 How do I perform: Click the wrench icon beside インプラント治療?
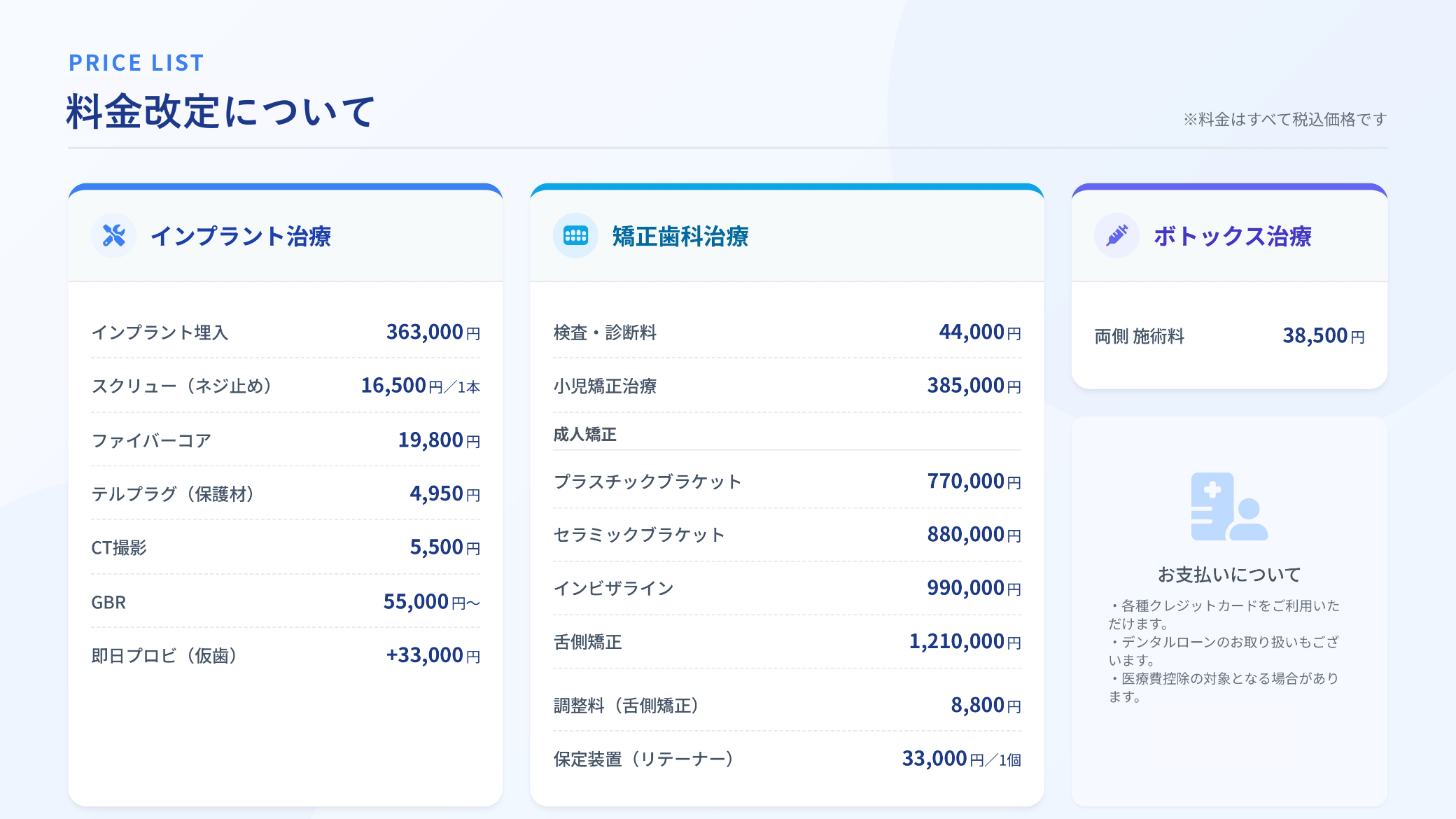pos(113,235)
